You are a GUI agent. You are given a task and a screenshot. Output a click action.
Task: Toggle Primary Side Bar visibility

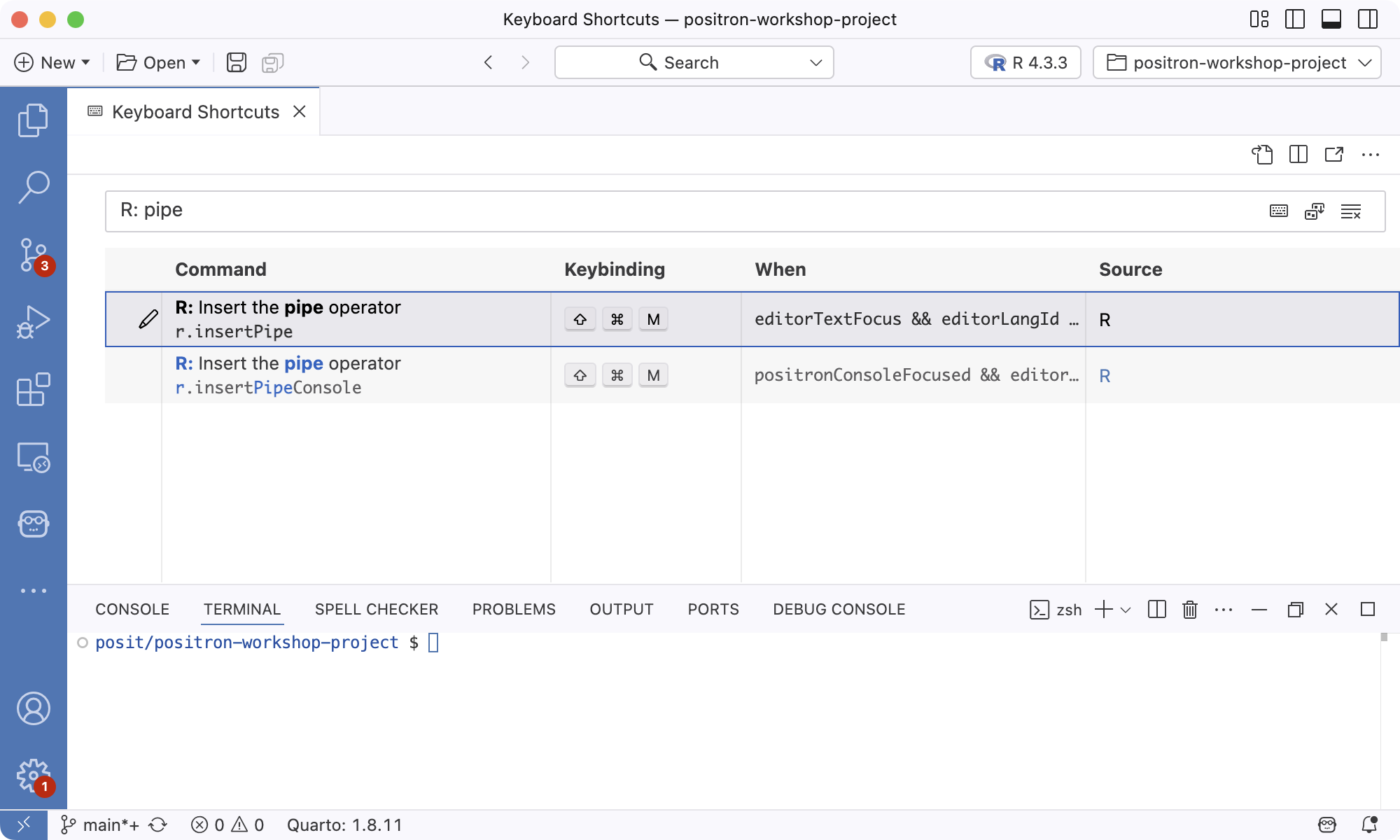(1295, 19)
